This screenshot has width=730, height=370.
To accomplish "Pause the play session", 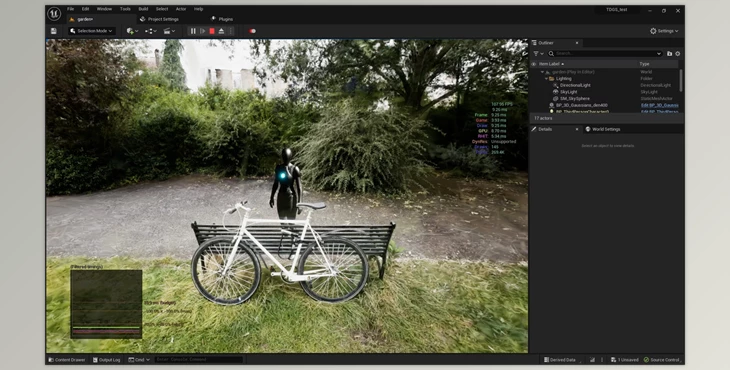I will (193, 31).
